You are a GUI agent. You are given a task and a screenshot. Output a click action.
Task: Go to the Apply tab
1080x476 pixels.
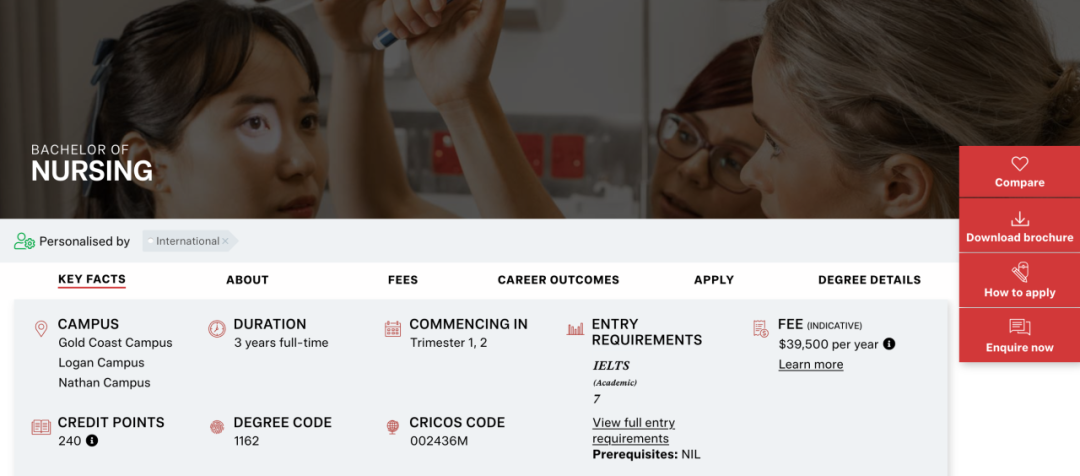[x=714, y=280]
